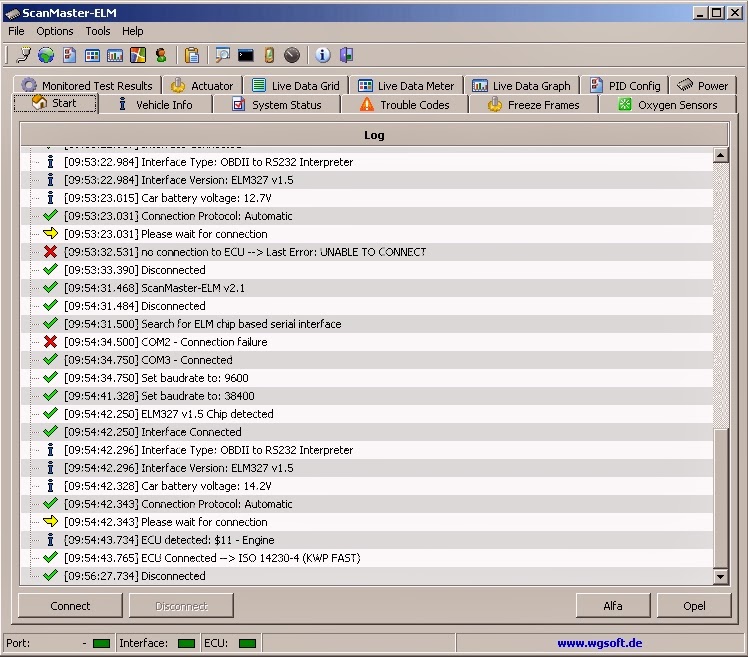Select the 'Set baudrate to: 38400' row
Image resolution: width=748 pixels, height=657 pixels.
click(x=366, y=396)
